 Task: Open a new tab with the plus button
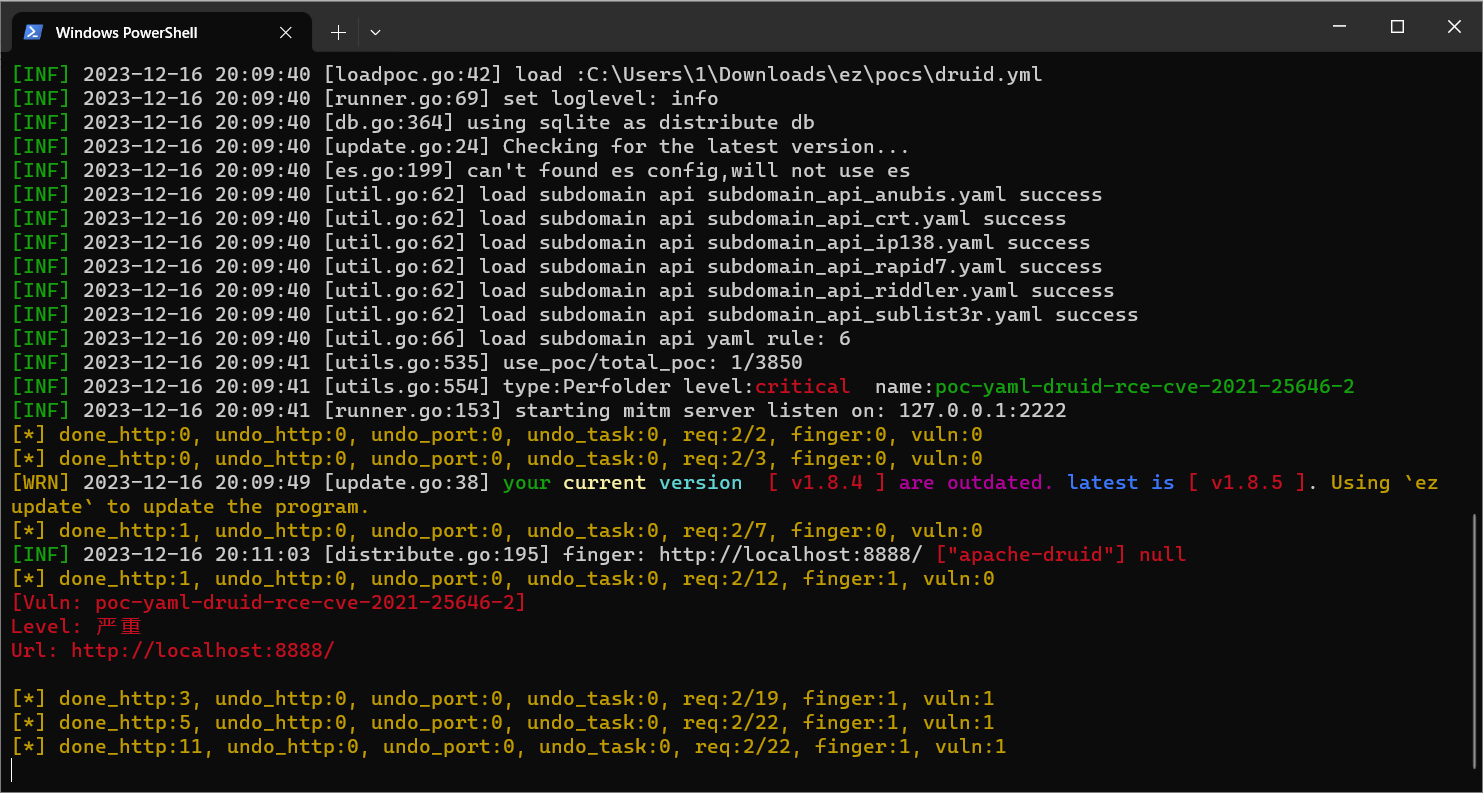point(338,32)
